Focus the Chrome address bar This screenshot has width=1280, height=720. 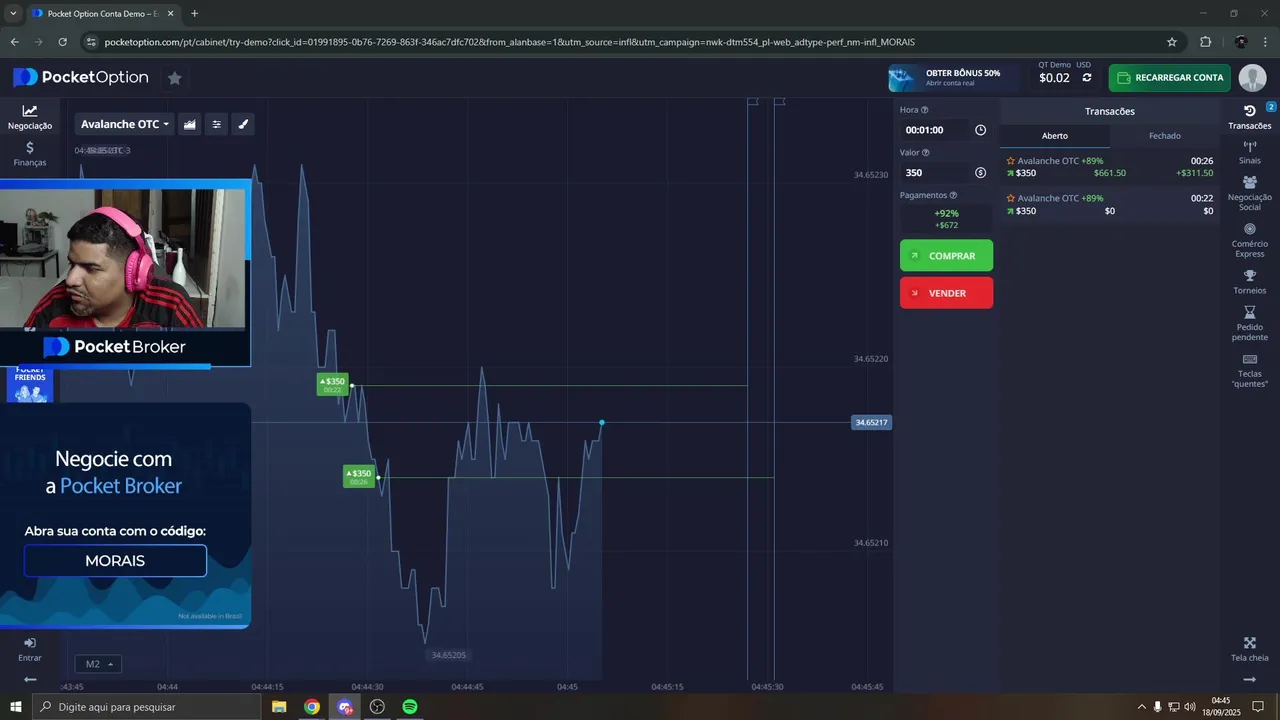620,42
